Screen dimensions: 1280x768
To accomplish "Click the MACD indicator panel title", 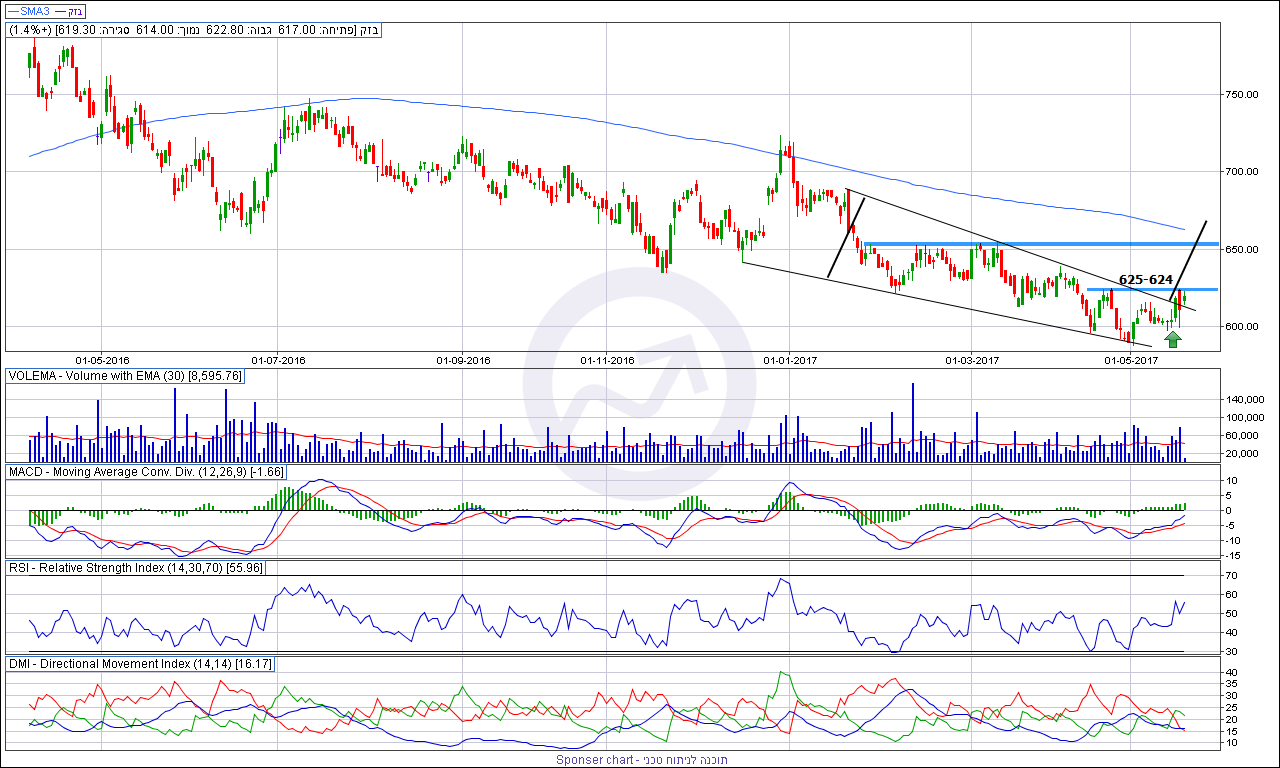I will click(146, 471).
